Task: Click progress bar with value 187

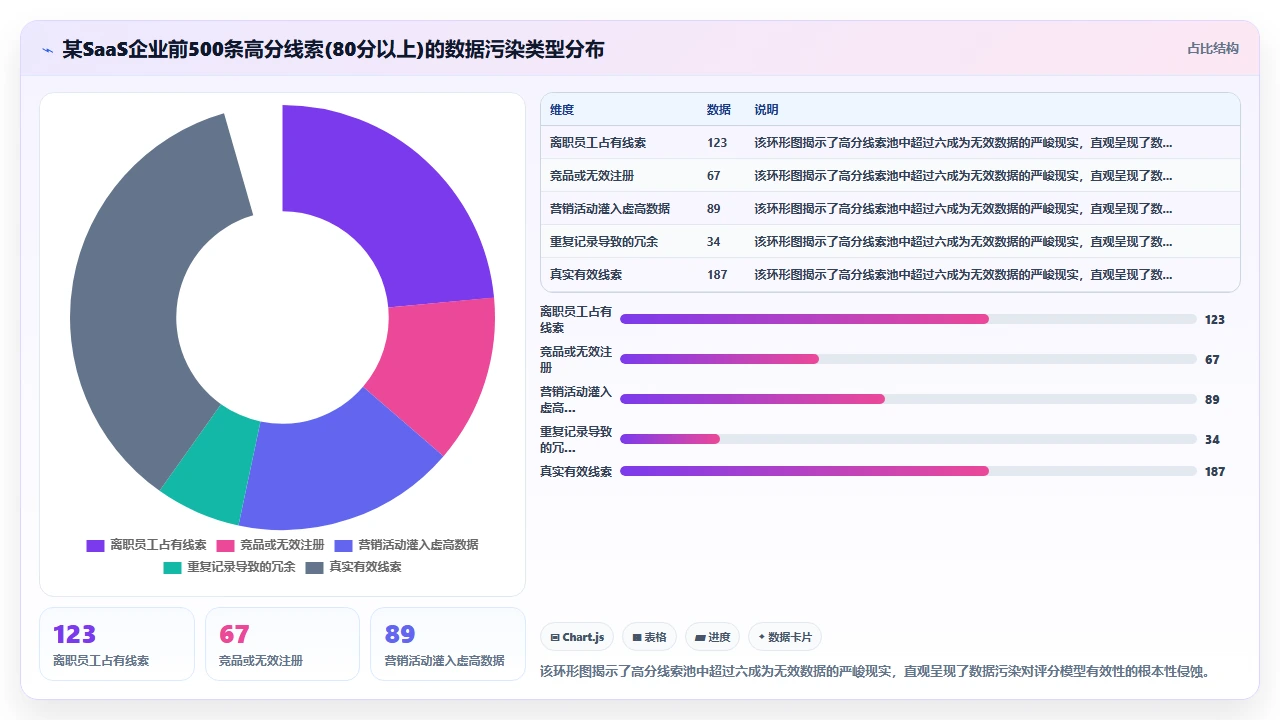Action: point(908,471)
